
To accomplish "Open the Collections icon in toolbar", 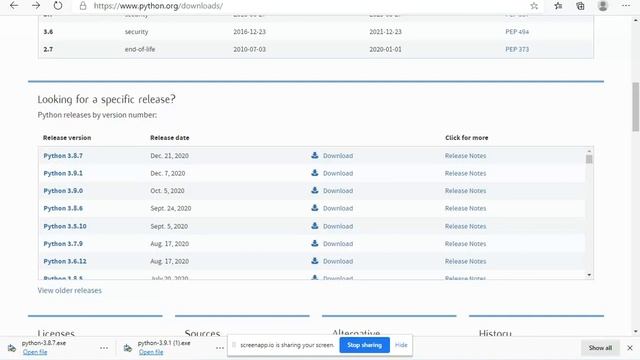I will pos(580,6).
